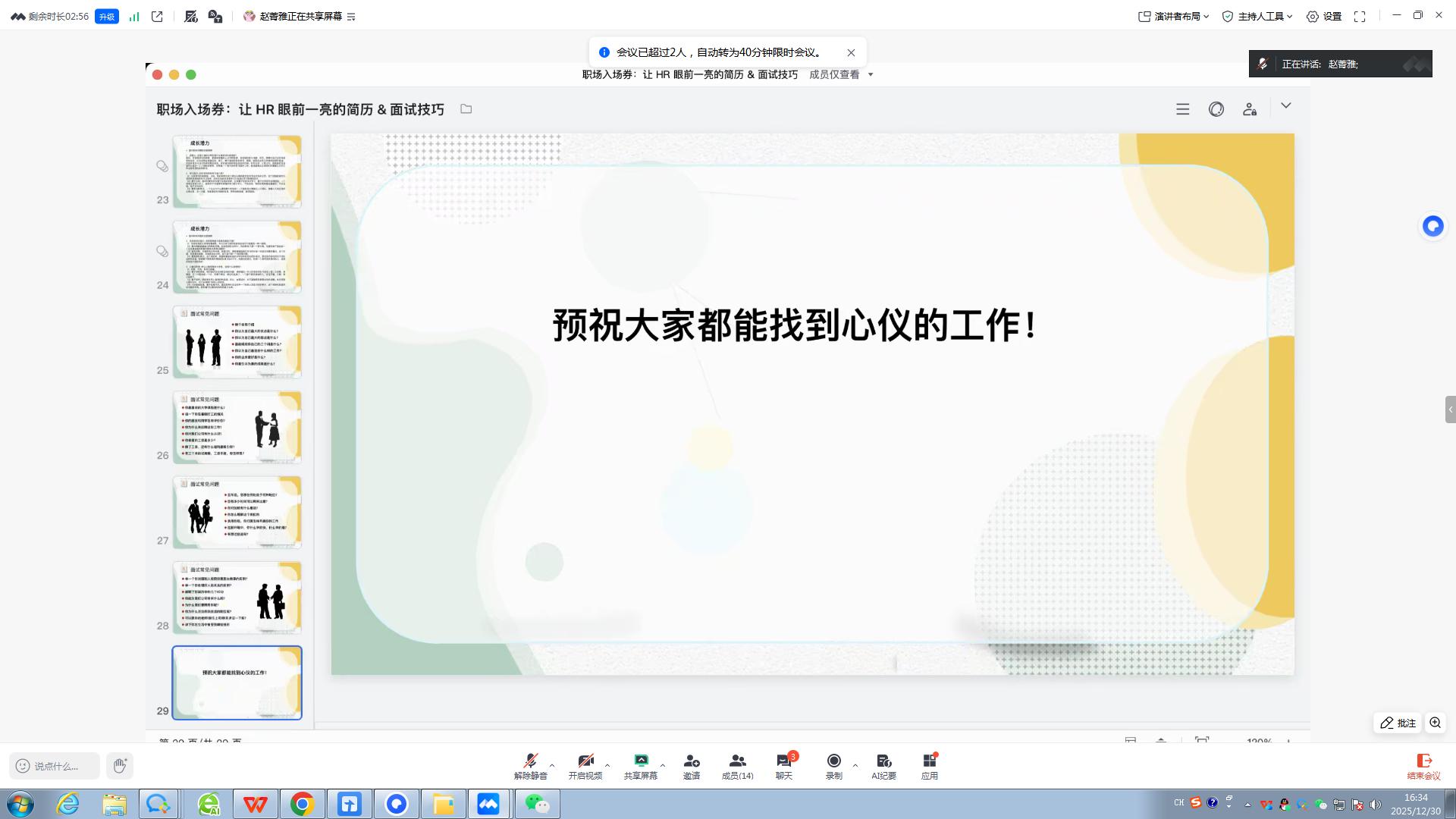Click the 升级 upgrade button
Screen dimensions: 1456x819
point(107,16)
